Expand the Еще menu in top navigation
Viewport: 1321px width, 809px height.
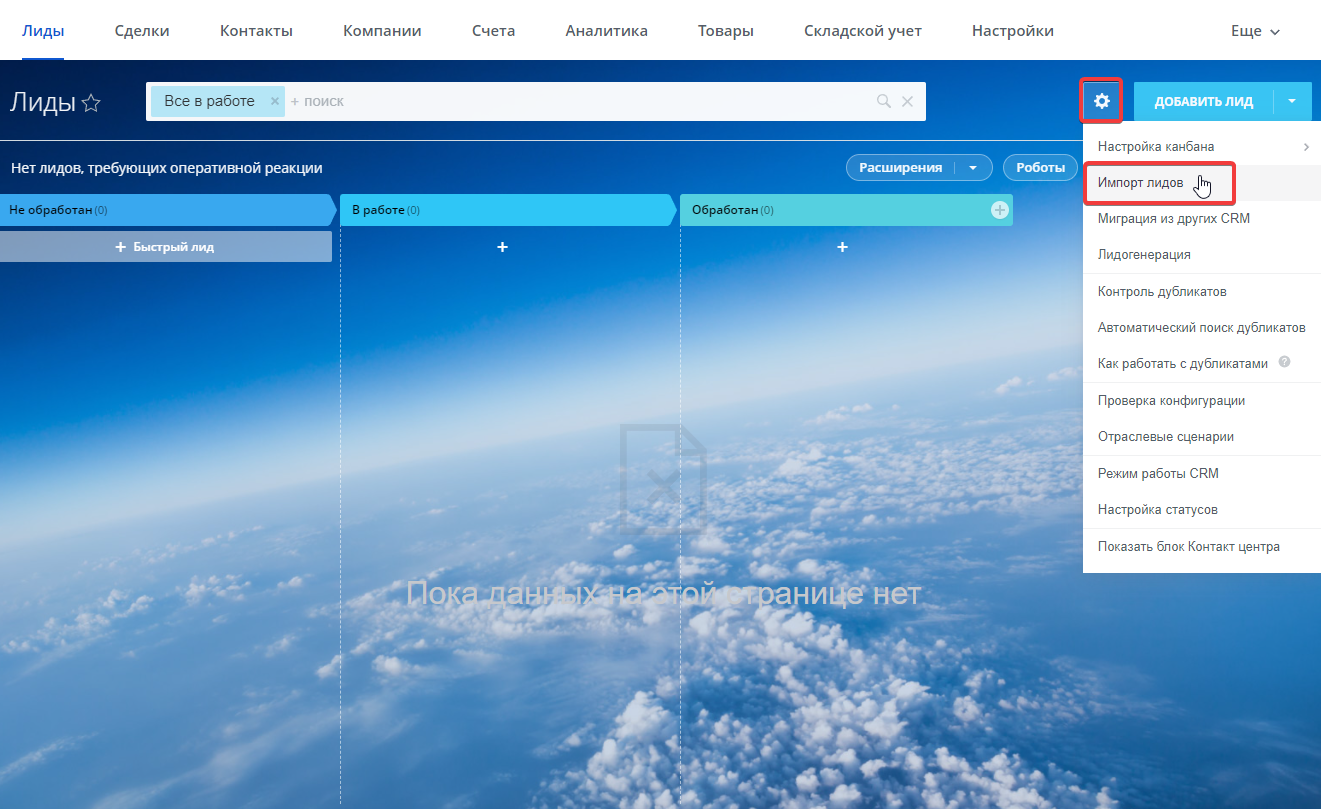(x=1255, y=31)
